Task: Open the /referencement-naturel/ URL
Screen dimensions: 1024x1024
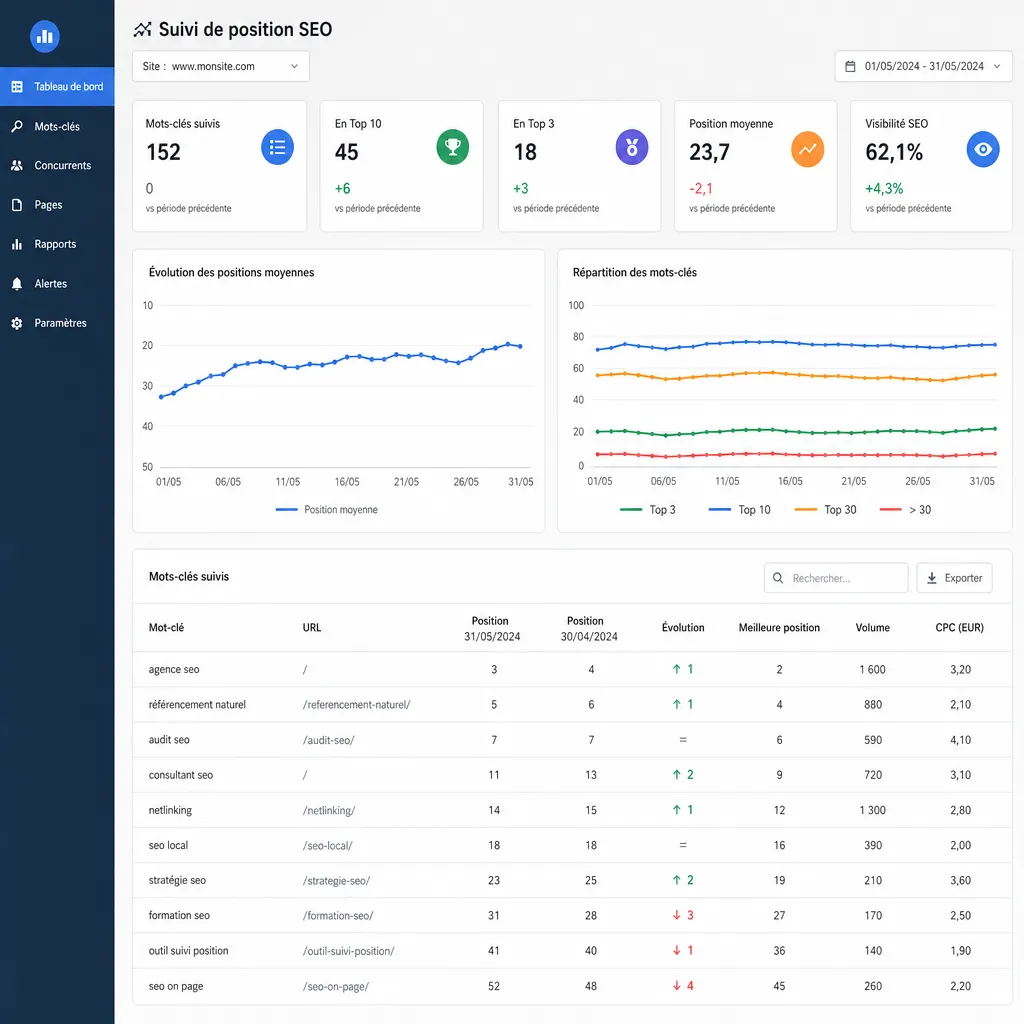Action: point(357,705)
